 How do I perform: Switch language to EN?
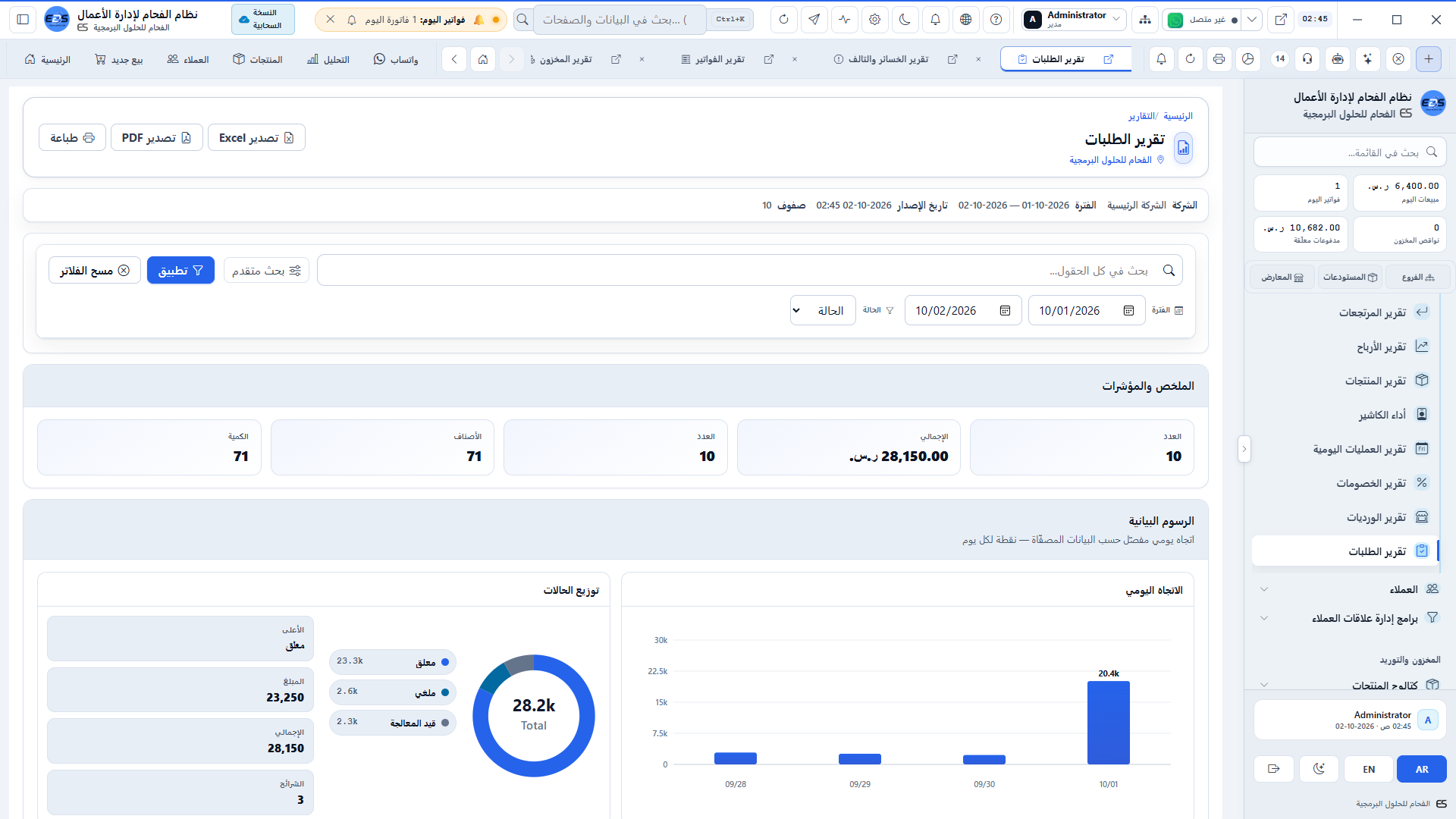(x=1369, y=769)
